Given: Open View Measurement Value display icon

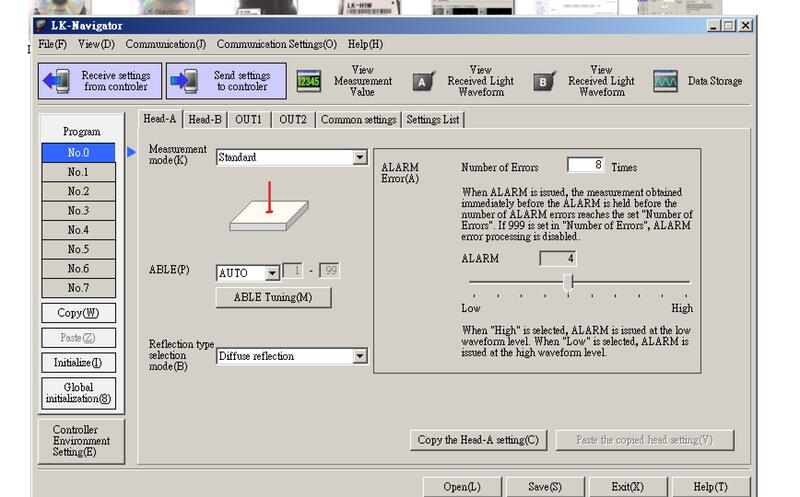Looking at the screenshot, I should point(308,82).
